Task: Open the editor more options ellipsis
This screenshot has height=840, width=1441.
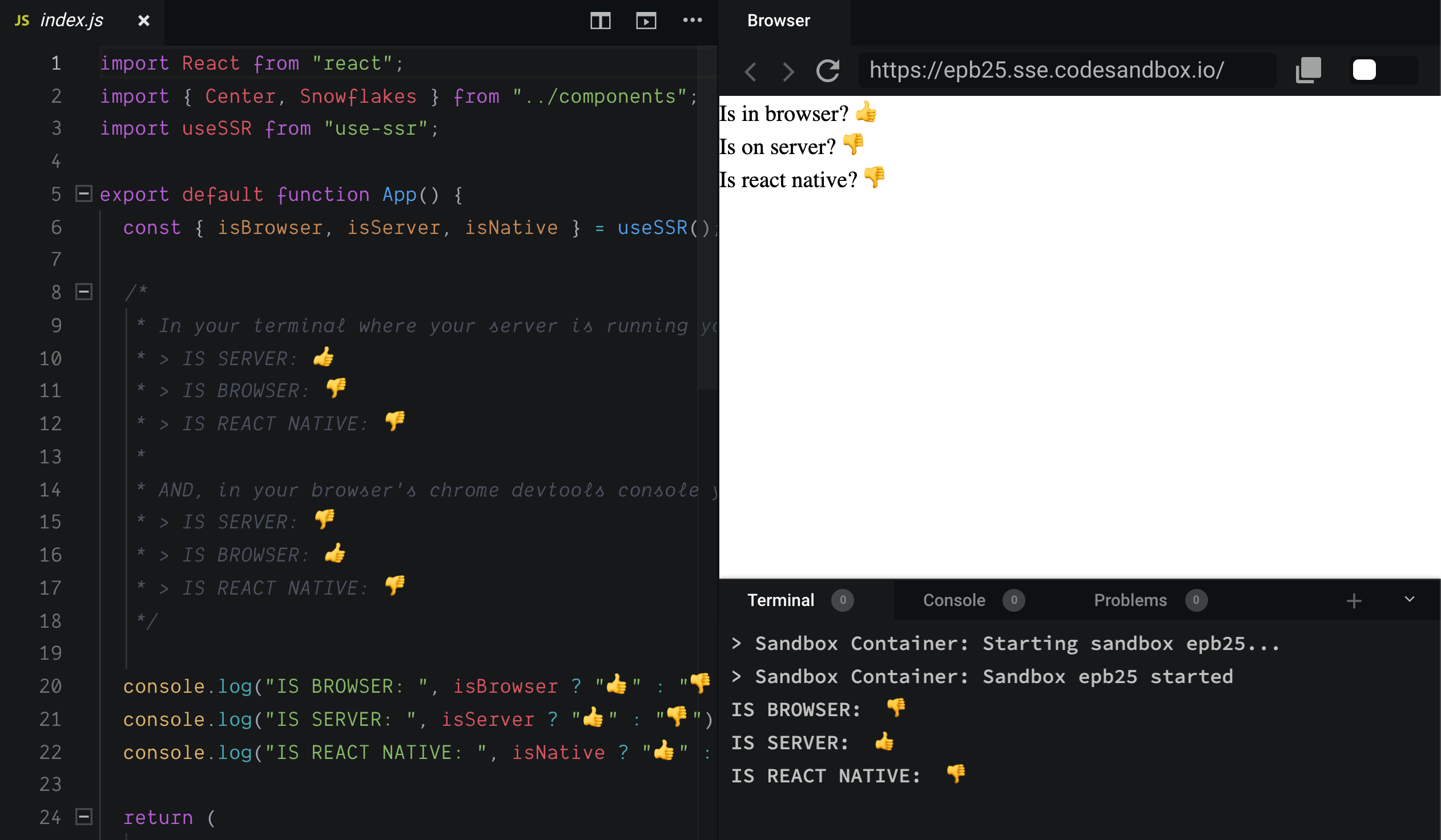Action: click(692, 21)
